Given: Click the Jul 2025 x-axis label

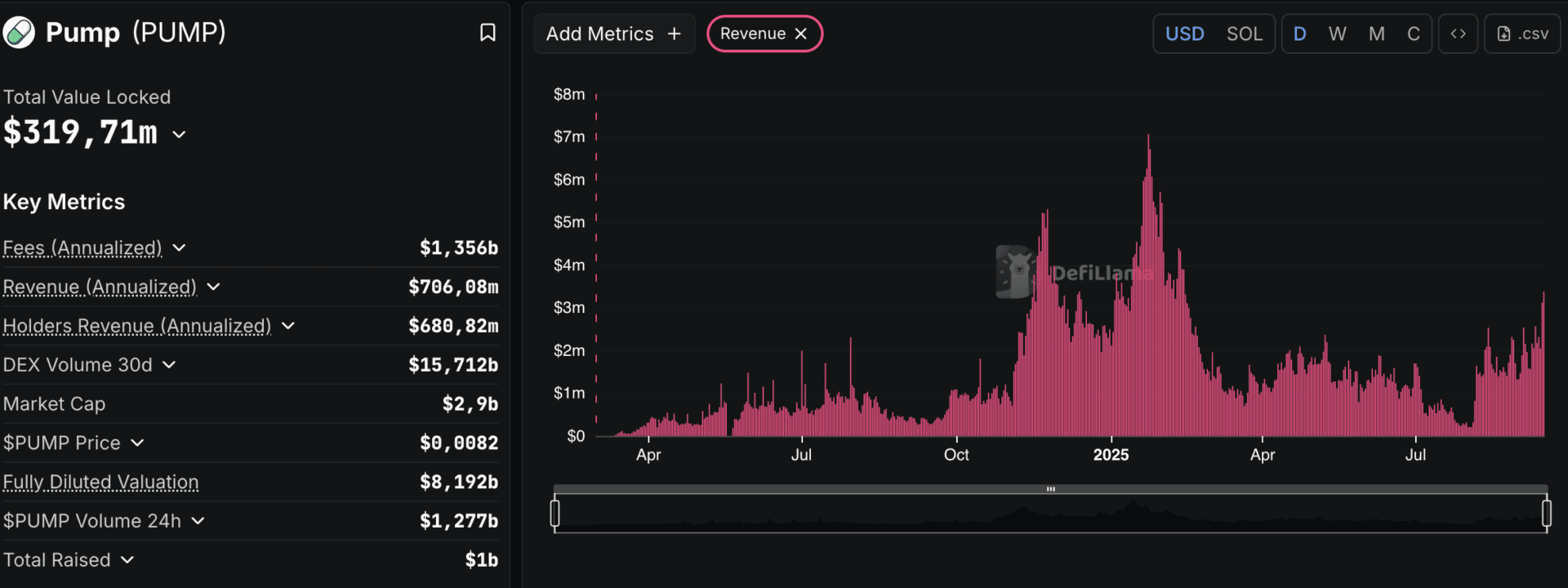Looking at the screenshot, I should coord(1415,455).
